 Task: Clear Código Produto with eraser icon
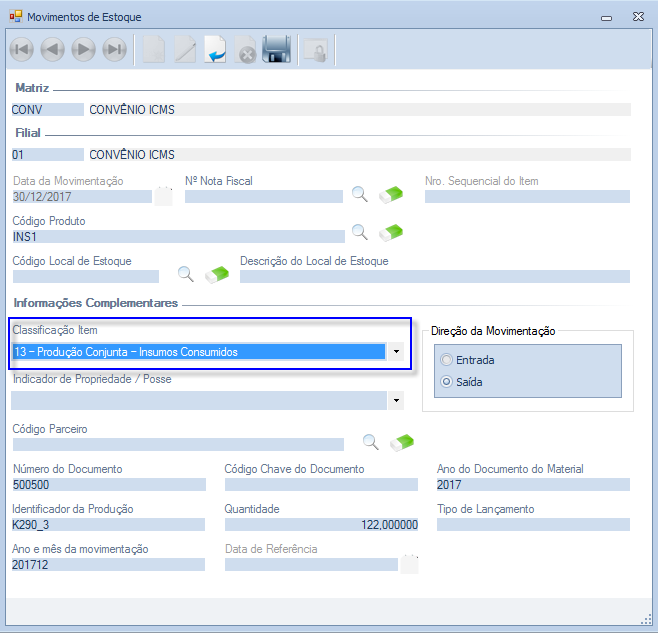click(391, 233)
